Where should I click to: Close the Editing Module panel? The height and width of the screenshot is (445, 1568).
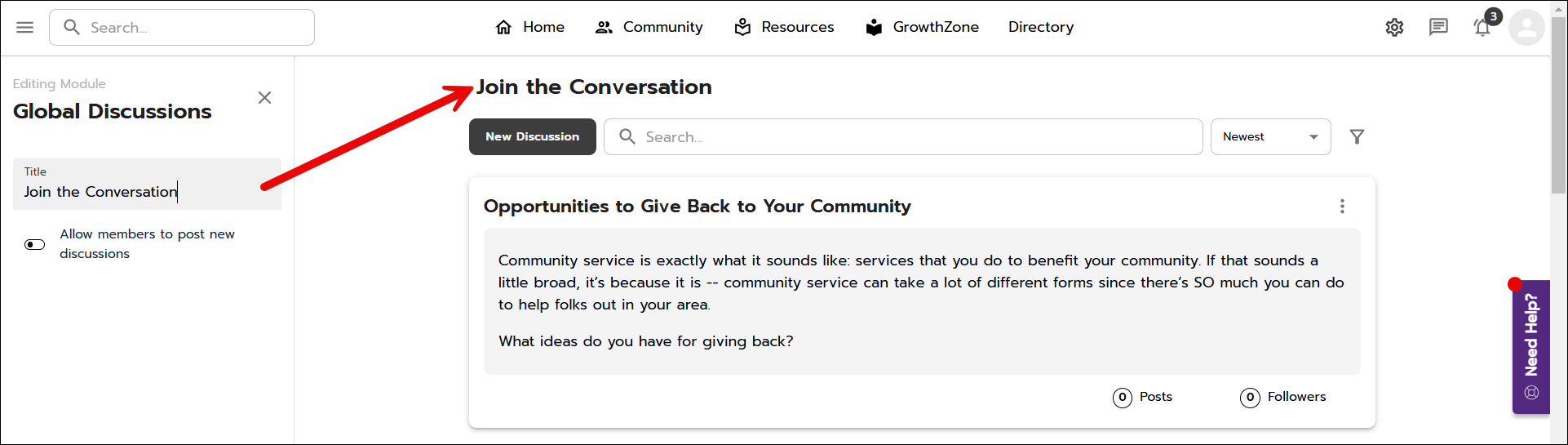pyautogui.click(x=264, y=98)
